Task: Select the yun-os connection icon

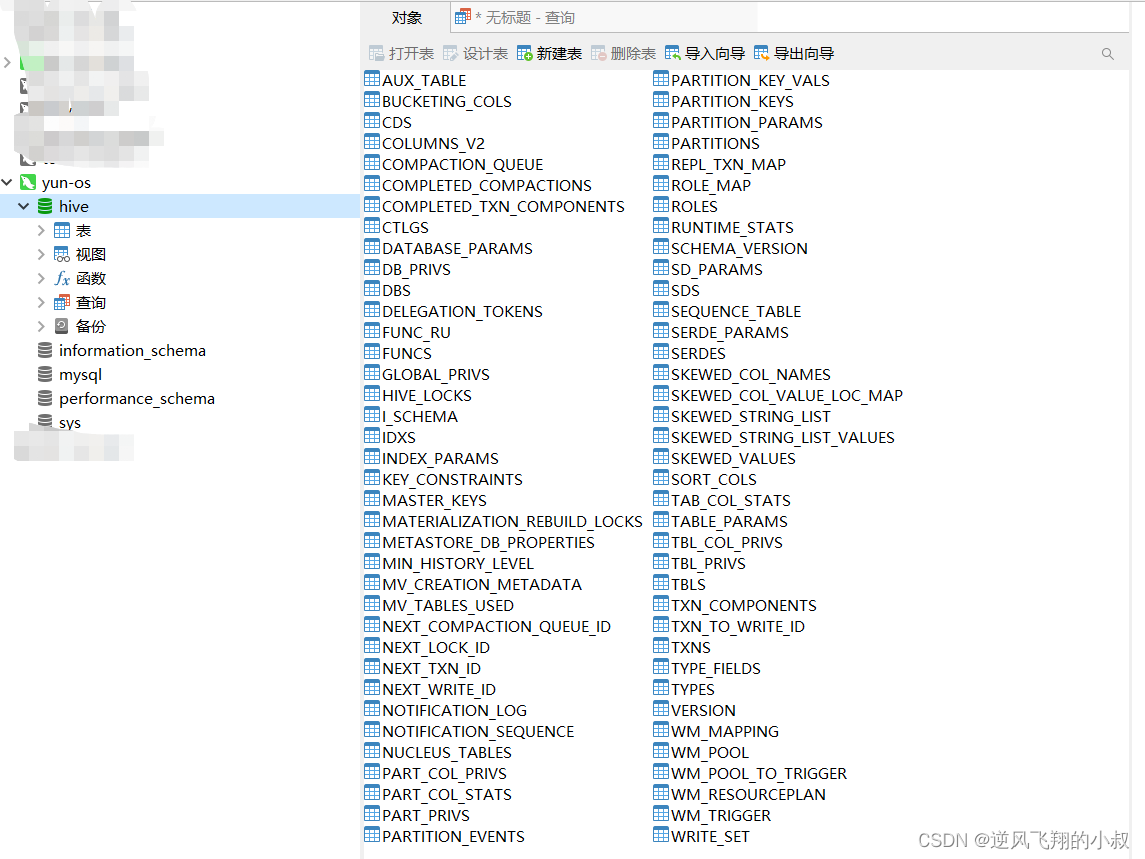Action: click(28, 182)
